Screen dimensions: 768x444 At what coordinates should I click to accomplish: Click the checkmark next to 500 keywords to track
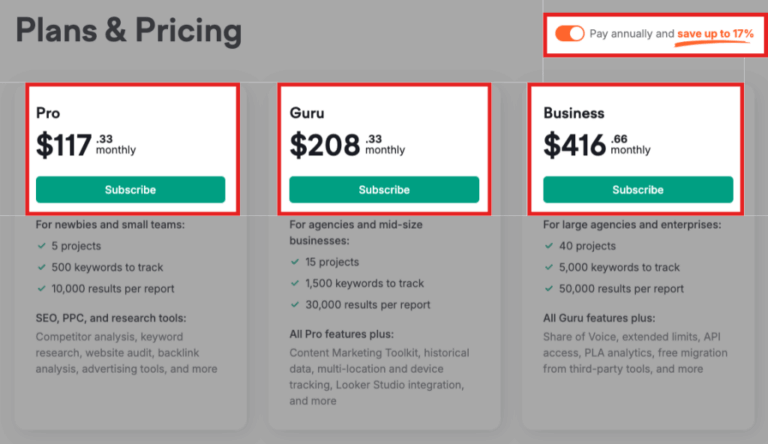41,267
